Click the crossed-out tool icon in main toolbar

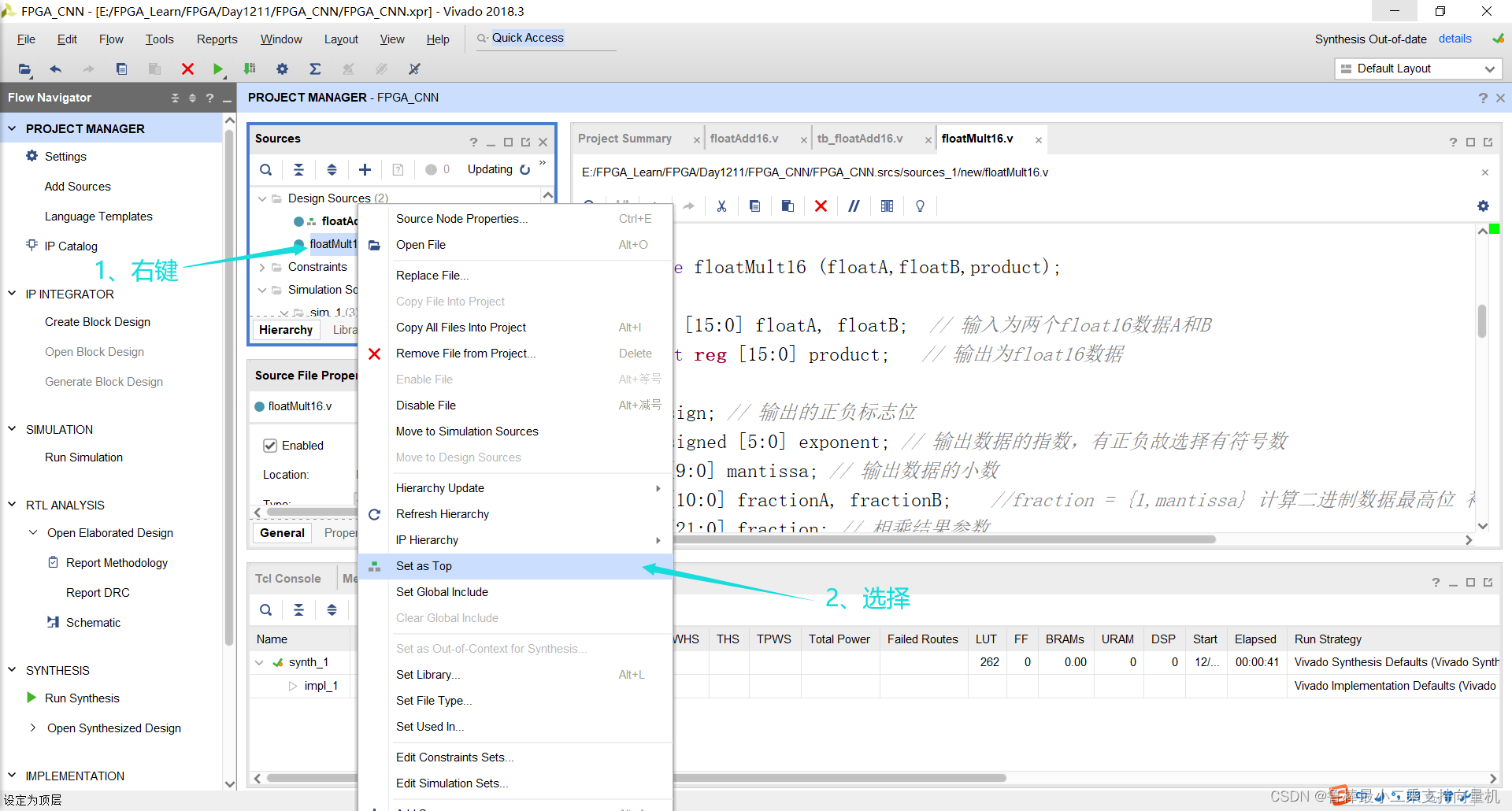click(x=414, y=69)
